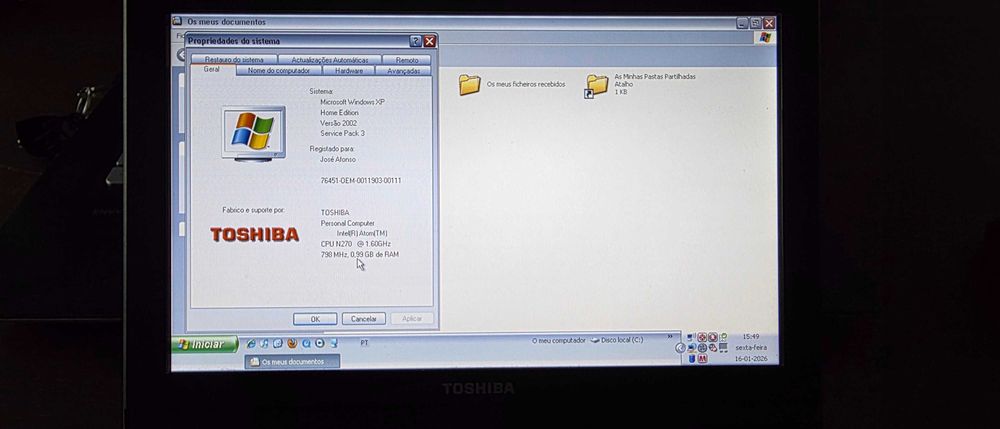
Task: Click the date 16-01-2026 in the tray
Action: click(x=751, y=359)
